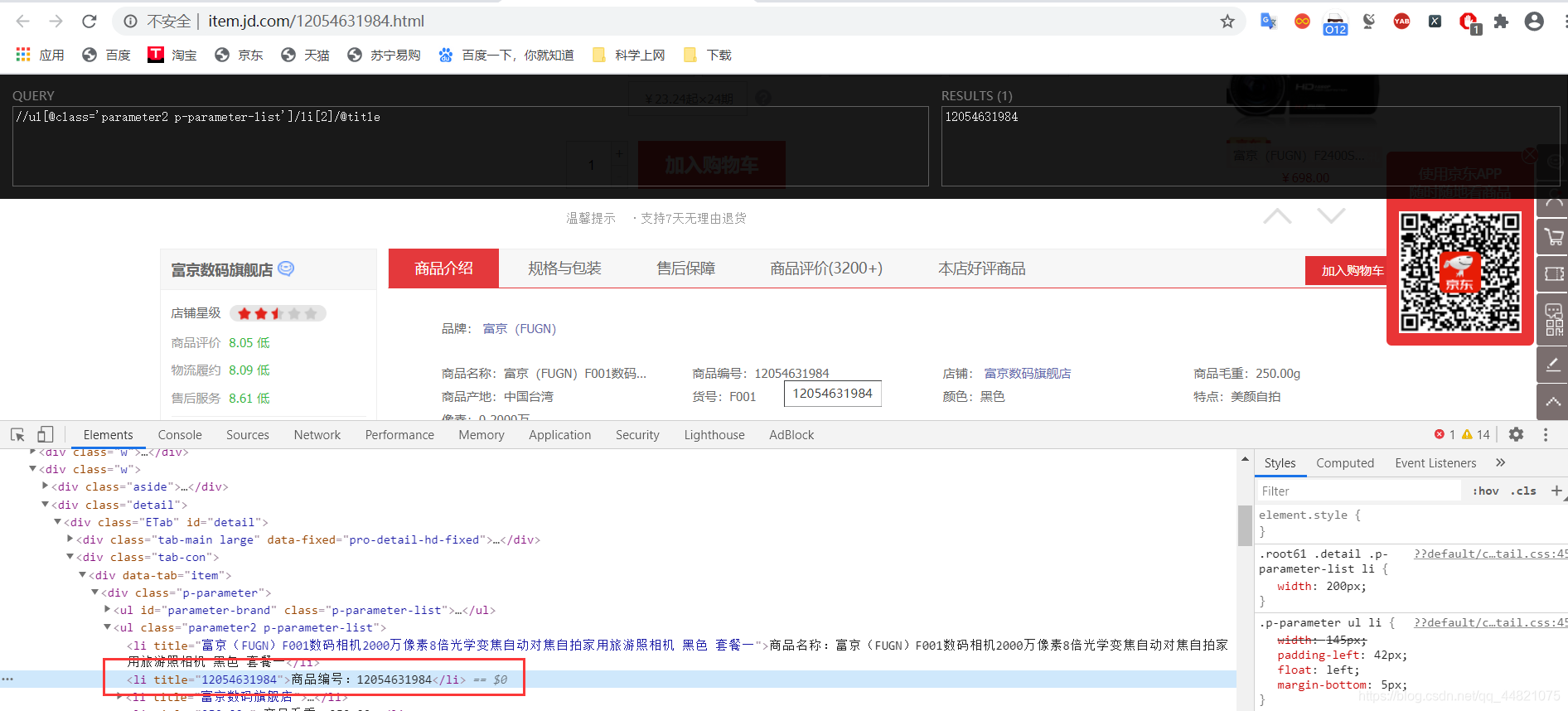
Task: Click the XPath helper X extension icon
Action: click(x=1435, y=21)
